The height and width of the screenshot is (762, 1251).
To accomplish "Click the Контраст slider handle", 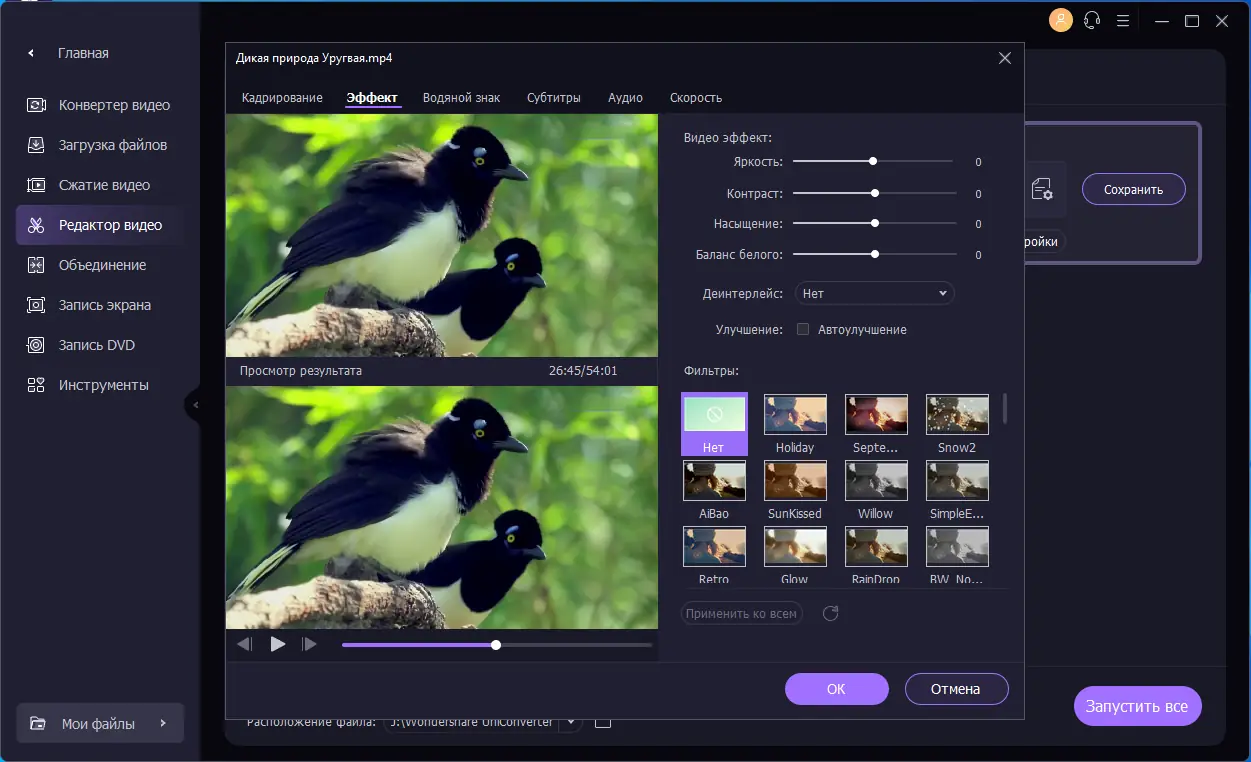I will point(875,193).
